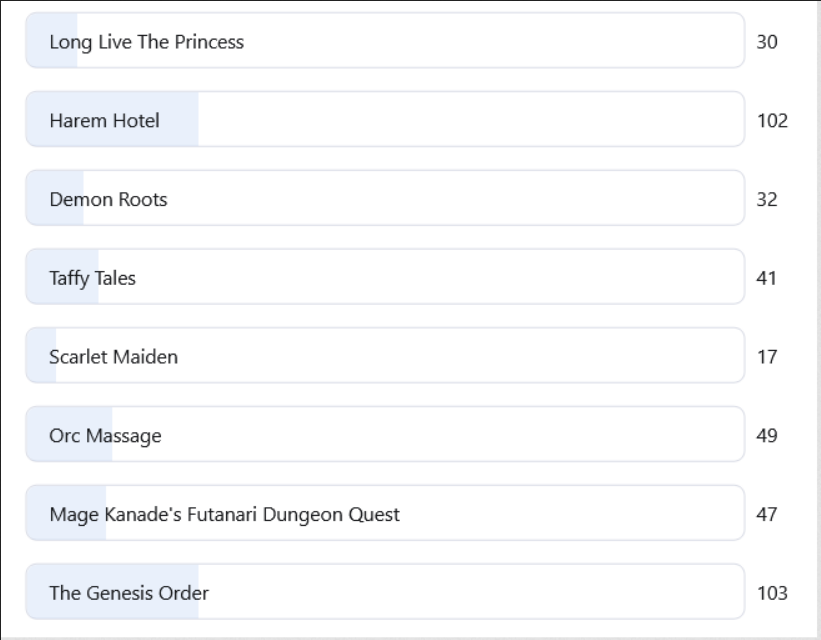Viewport: 821px width, 640px height.
Task: Click the 103 vote count for Genesis Order
Action: (x=772, y=593)
